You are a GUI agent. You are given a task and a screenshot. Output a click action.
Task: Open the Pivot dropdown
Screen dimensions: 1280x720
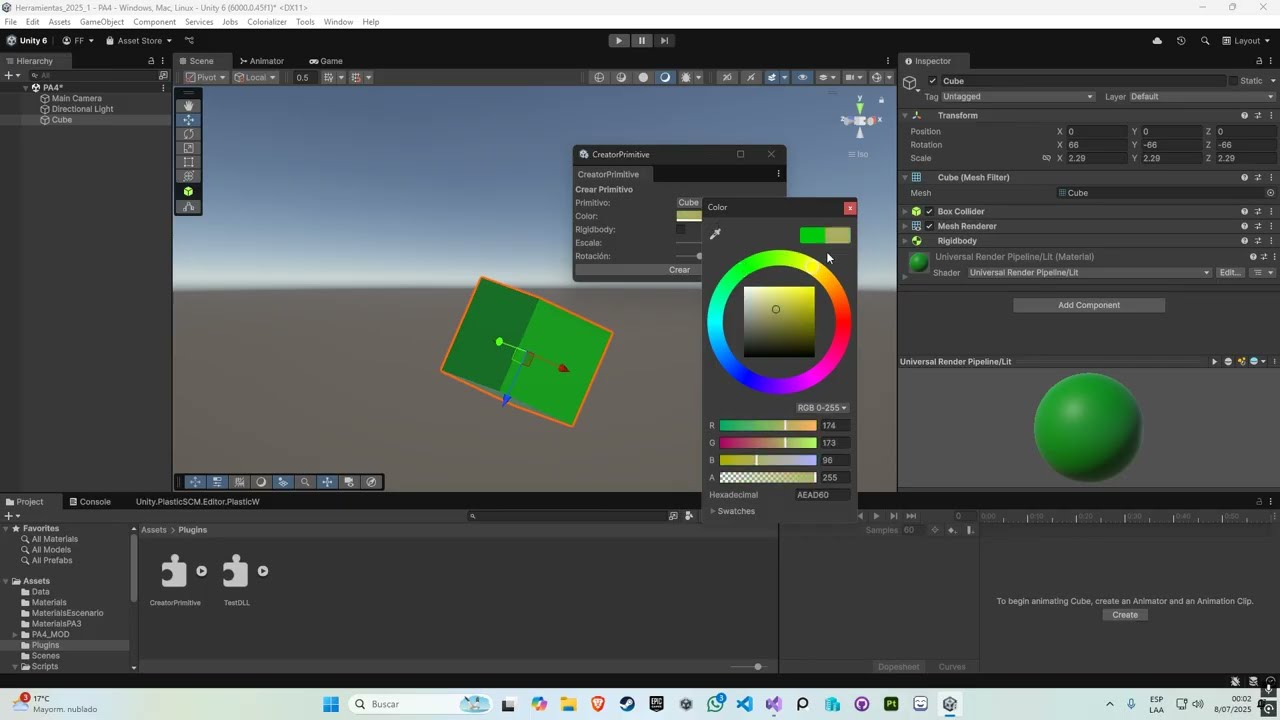click(x=207, y=77)
